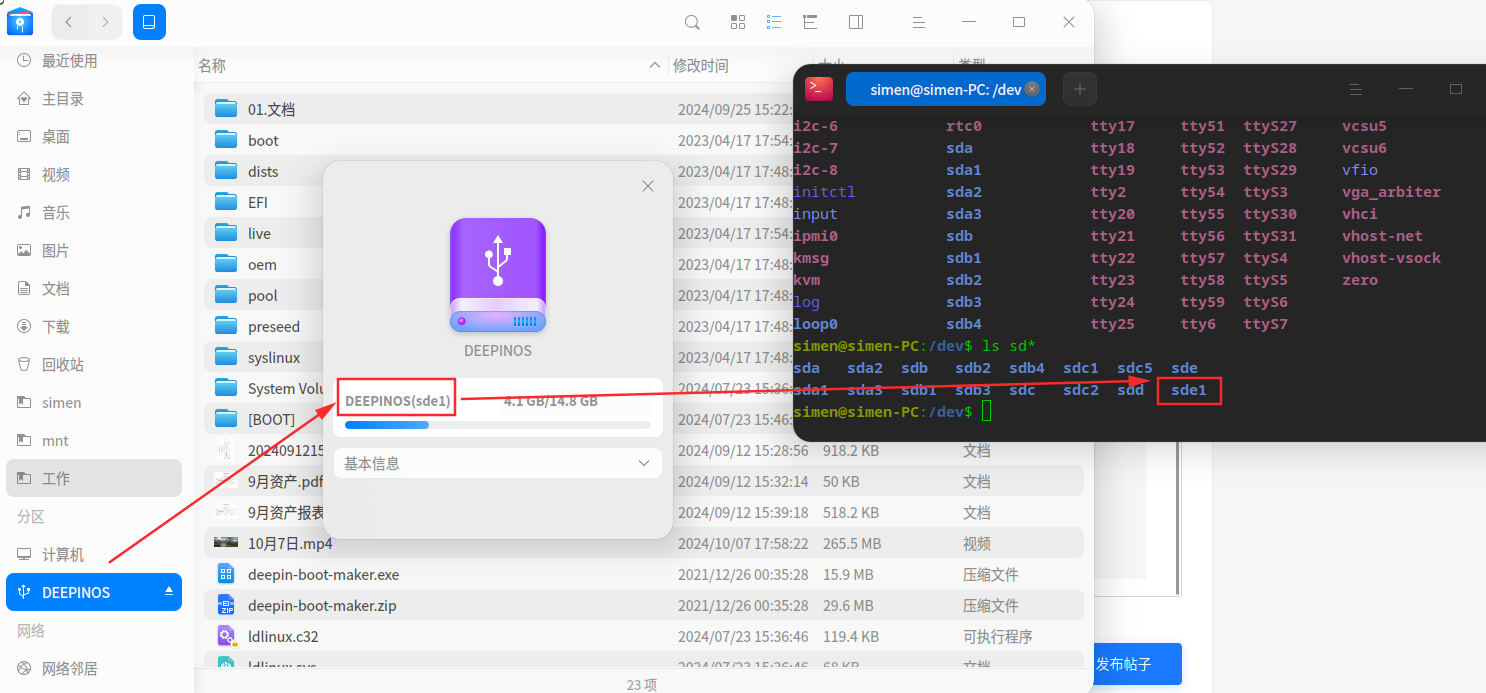The height and width of the screenshot is (693, 1486).
Task: Open 最近使用 in the sidebar
Action: tap(94, 61)
